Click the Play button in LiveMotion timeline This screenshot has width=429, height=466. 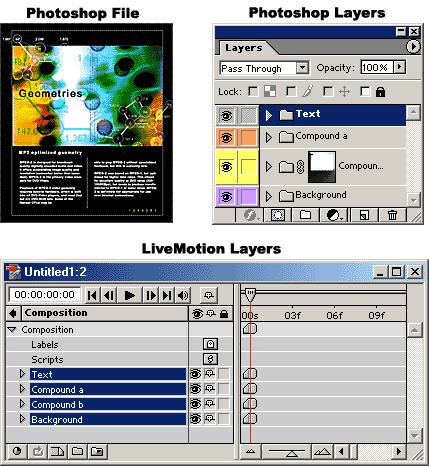tap(129, 295)
